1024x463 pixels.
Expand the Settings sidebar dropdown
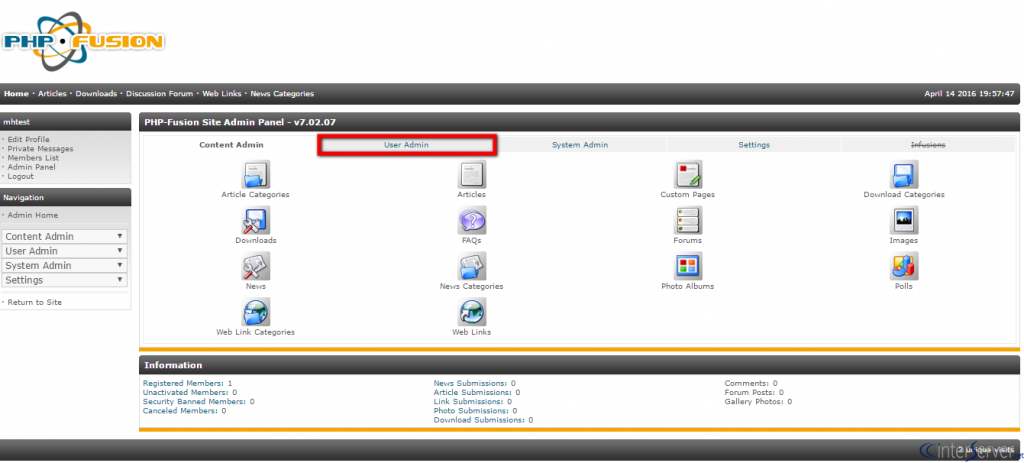65,279
